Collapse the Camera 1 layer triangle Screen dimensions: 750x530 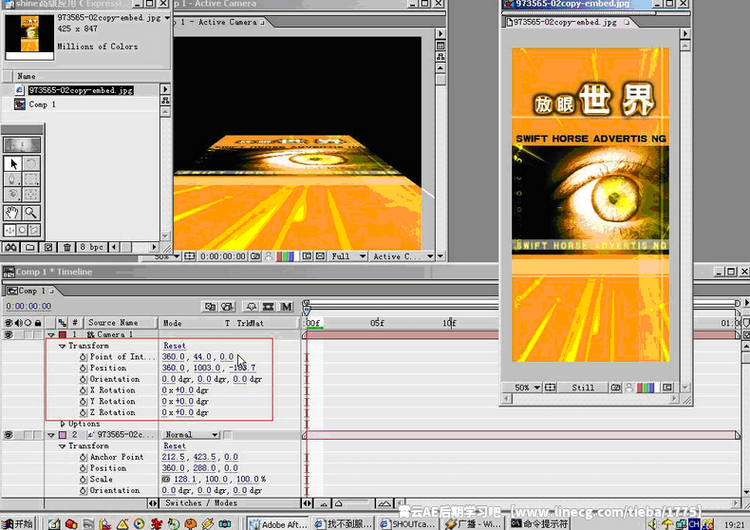[51, 334]
